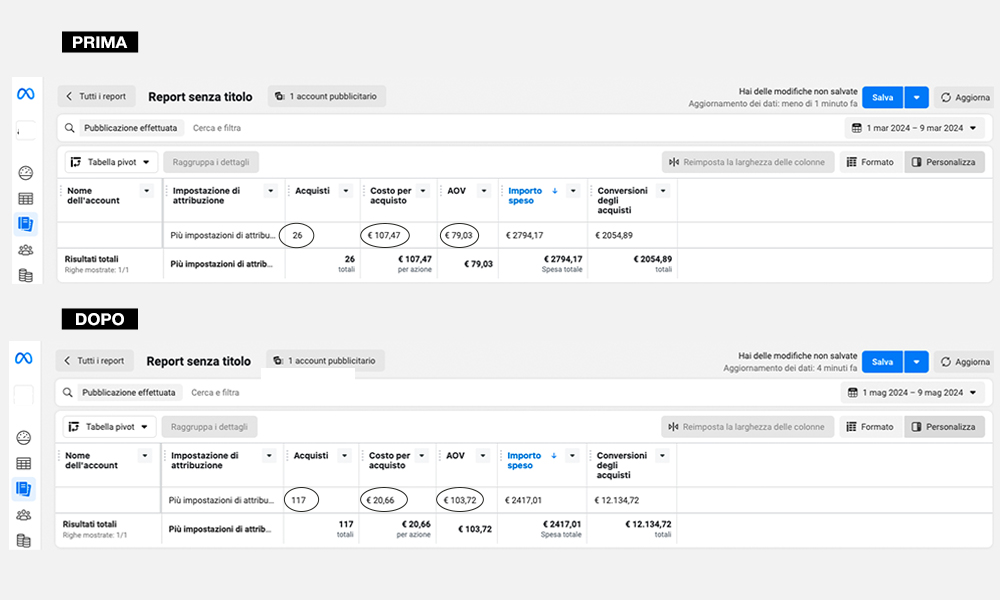Click the sort arrow on Importo speso in DOPO

pos(554,455)
